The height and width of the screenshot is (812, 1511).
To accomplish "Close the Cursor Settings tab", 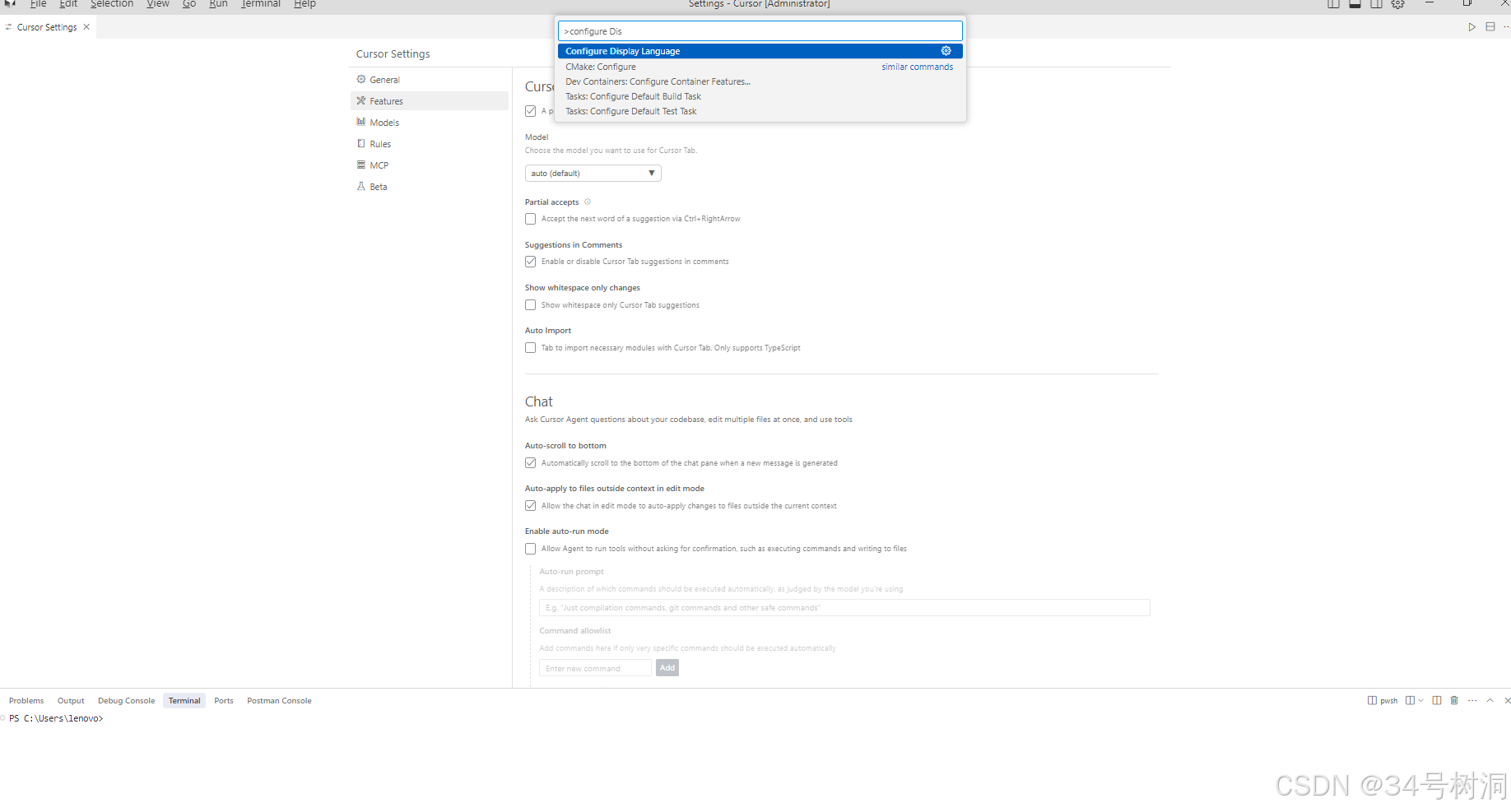I will click(x=86, y=27).
